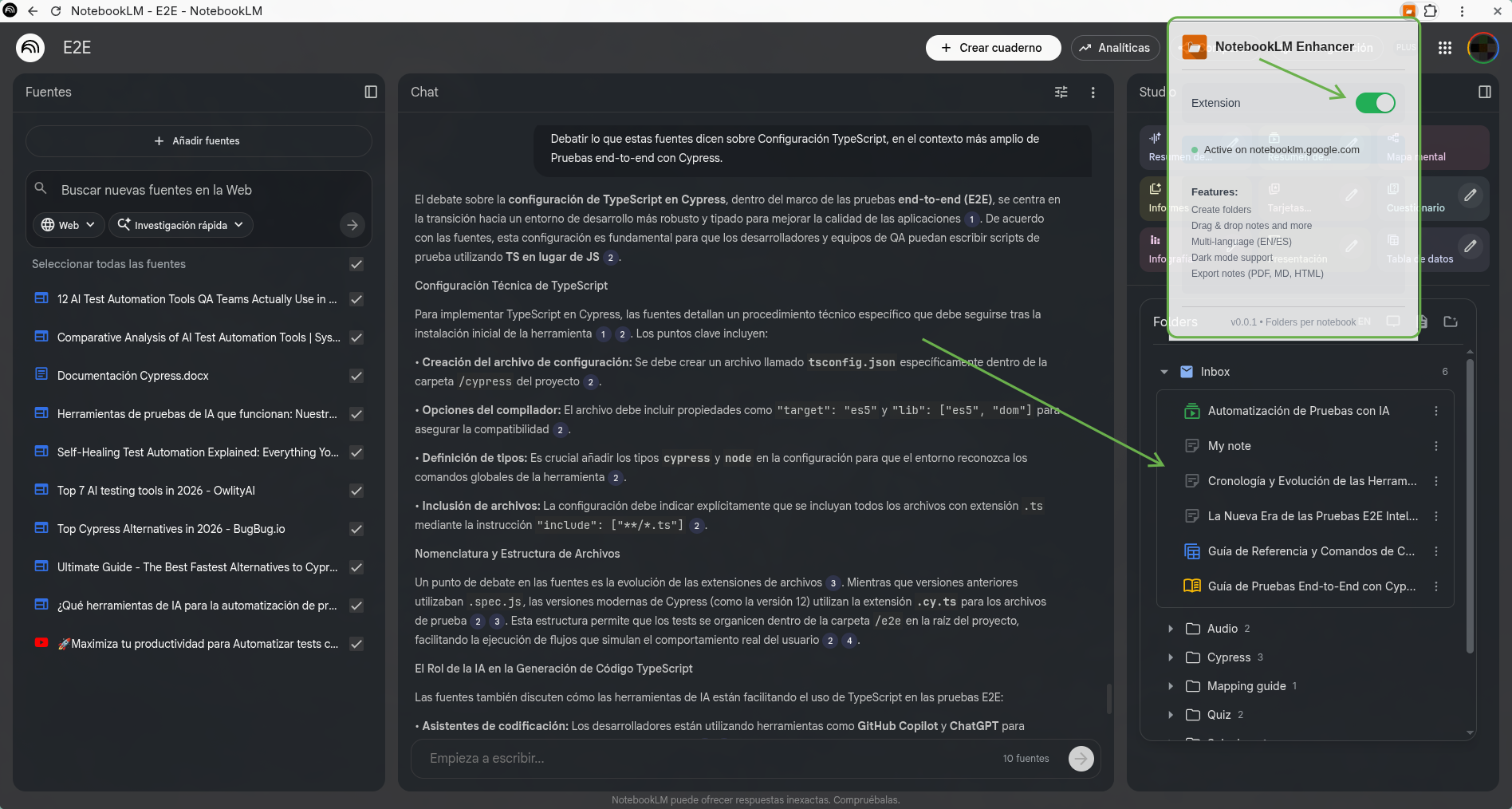Click the Quiz folder icon
The width and height of the screenshot is (1512, 809).
point(1193,715)
